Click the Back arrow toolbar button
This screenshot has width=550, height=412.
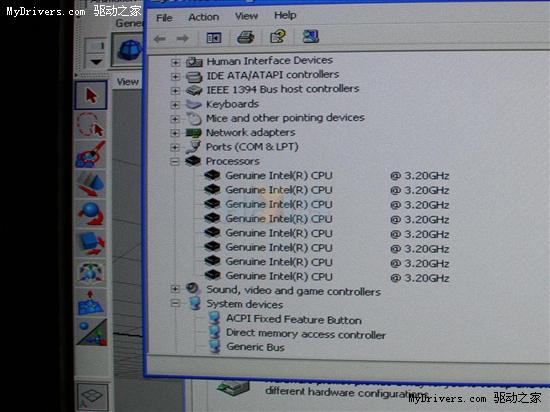click(x=160, y=39)
